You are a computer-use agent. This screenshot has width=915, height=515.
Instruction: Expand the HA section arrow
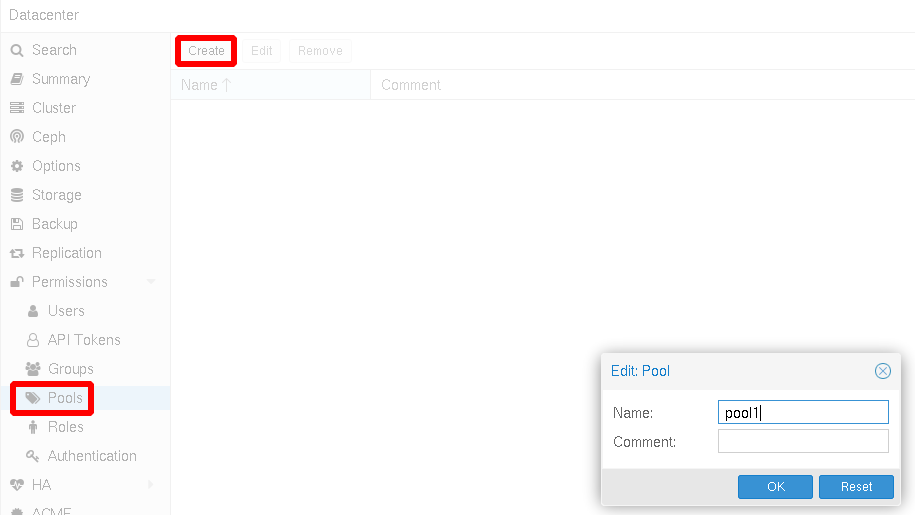tap(152, 485)
